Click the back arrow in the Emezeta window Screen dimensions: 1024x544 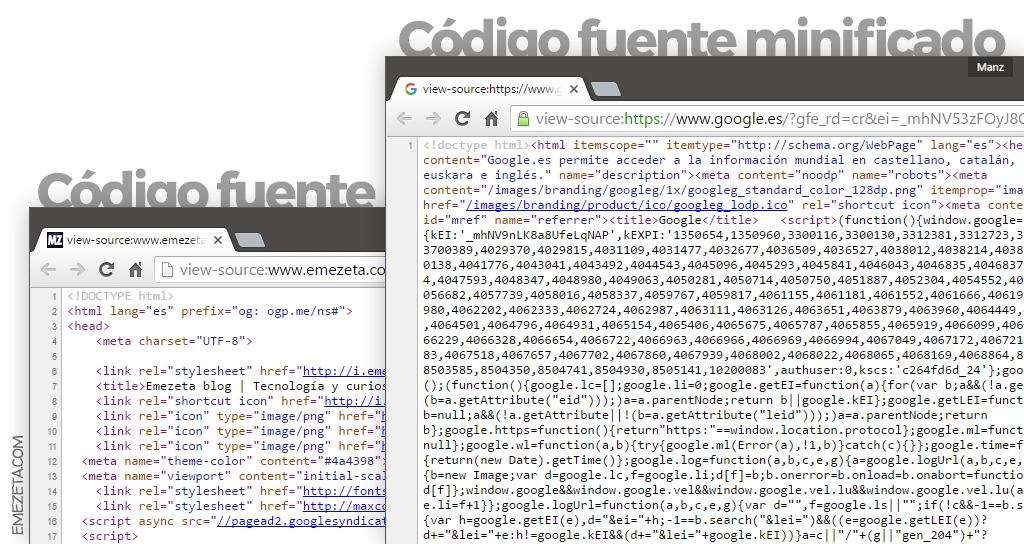[x=48, y=269]
